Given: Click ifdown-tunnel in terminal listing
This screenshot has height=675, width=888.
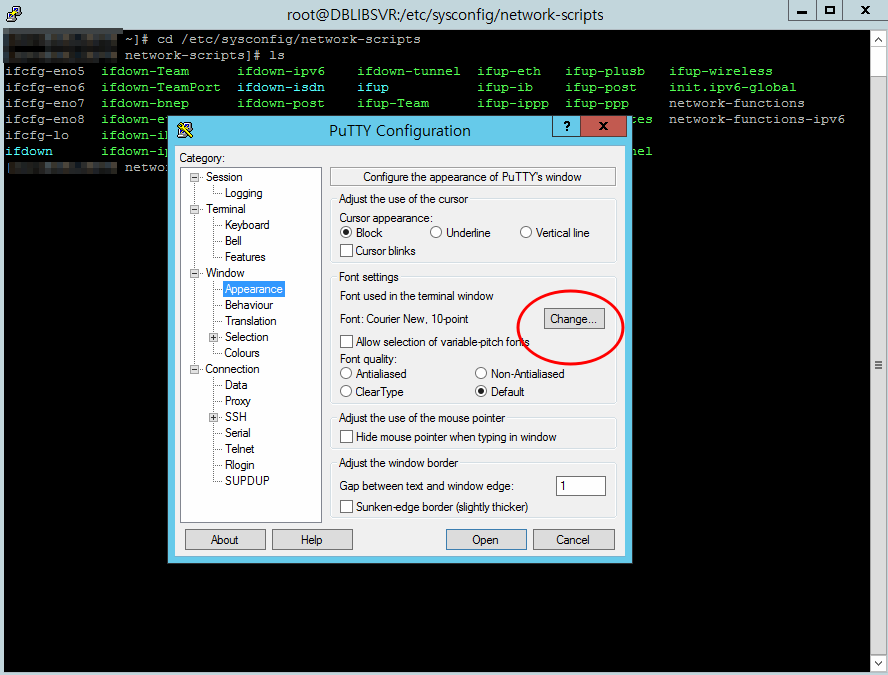Looking at the screenshot, I should [x=408, y=71].
